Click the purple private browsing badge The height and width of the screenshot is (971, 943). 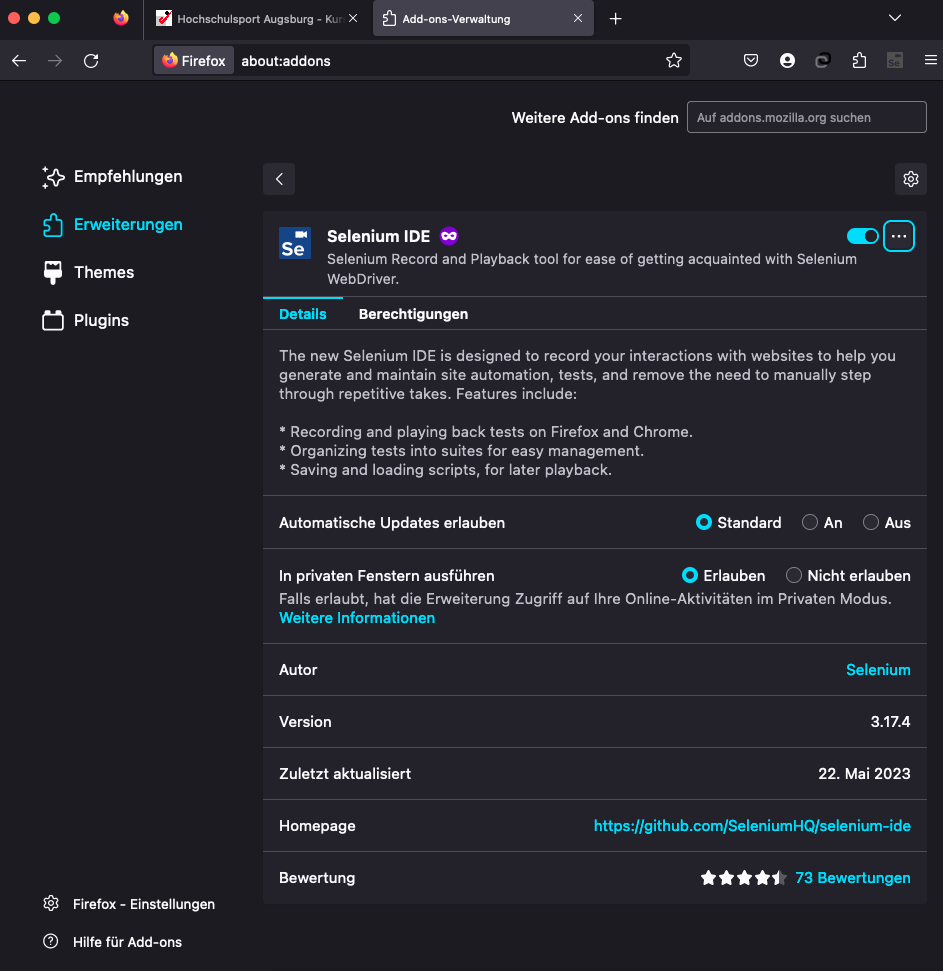(x=449, y=236)
